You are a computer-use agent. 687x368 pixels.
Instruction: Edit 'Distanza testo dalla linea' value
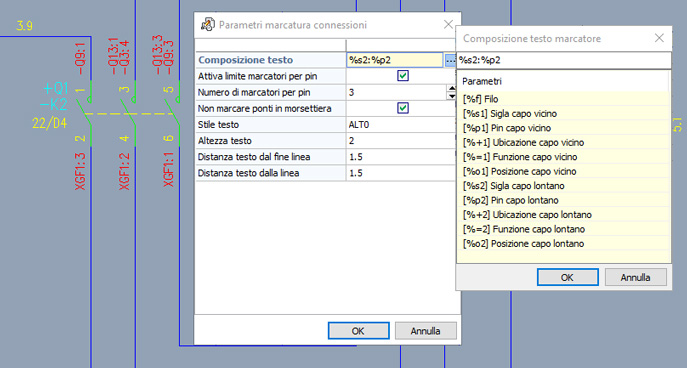coord(401,173)
